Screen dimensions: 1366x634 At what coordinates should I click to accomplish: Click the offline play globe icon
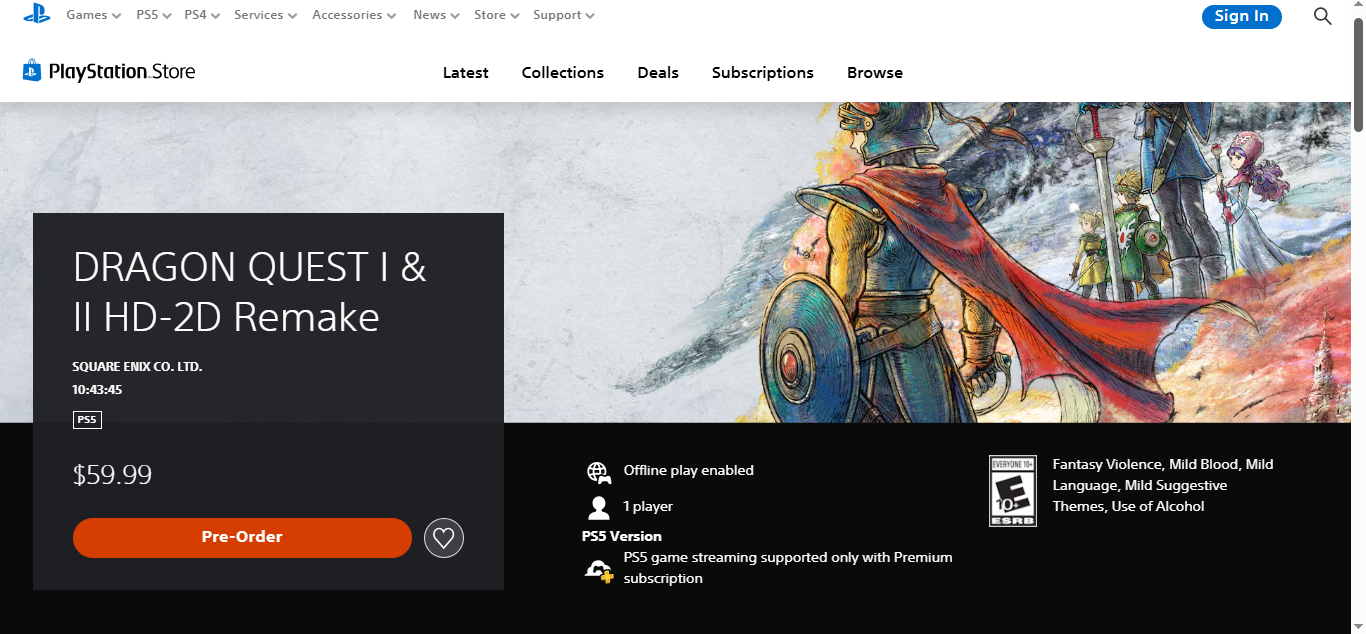(x=598, y=472)
